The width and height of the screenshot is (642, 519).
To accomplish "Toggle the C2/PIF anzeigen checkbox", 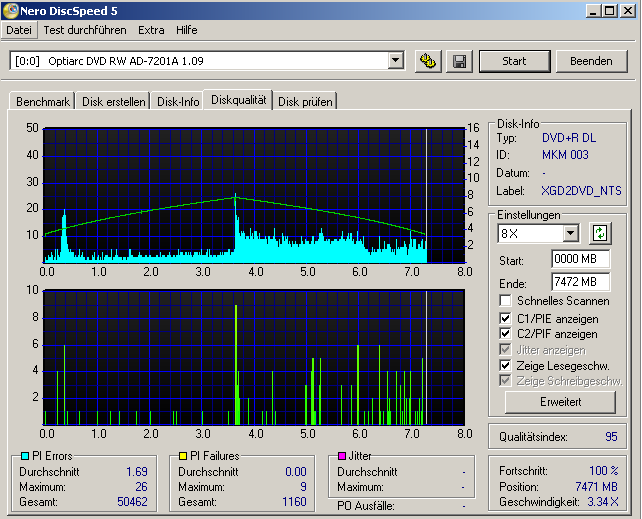I will point(506,334).
